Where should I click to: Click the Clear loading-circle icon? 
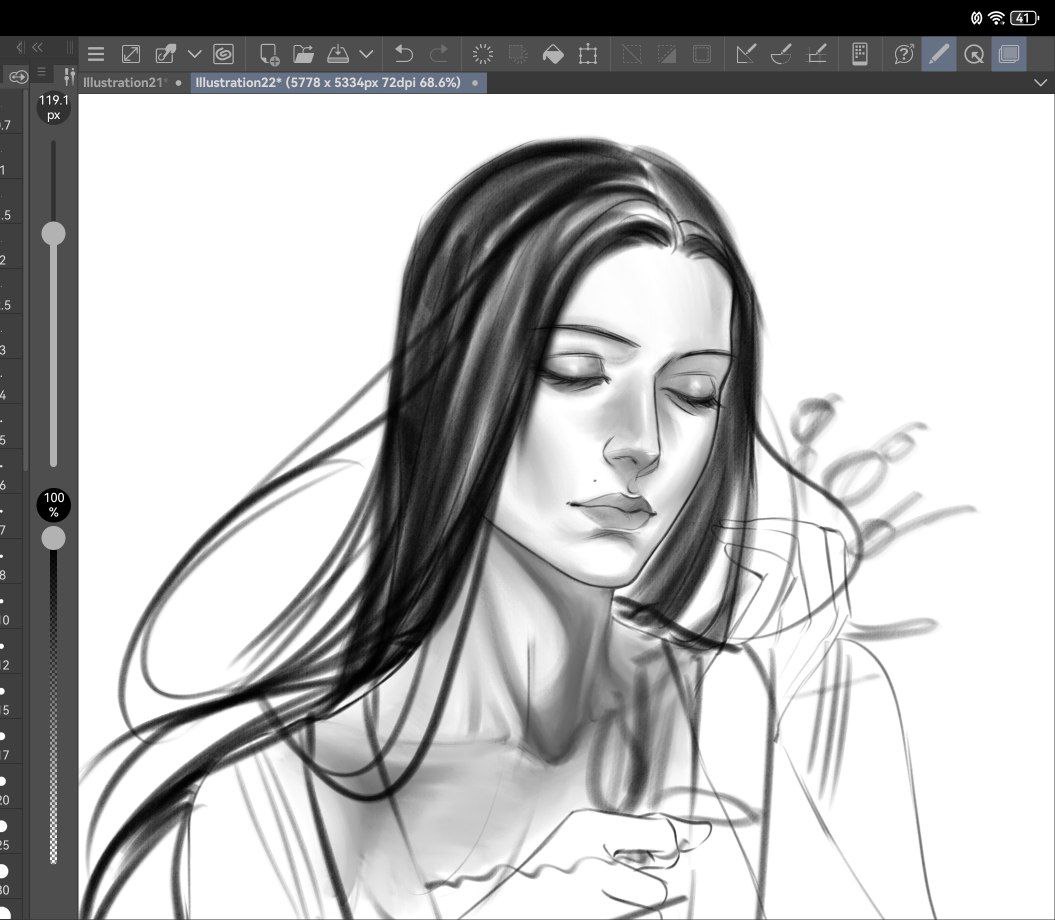(x=483, y=54)
